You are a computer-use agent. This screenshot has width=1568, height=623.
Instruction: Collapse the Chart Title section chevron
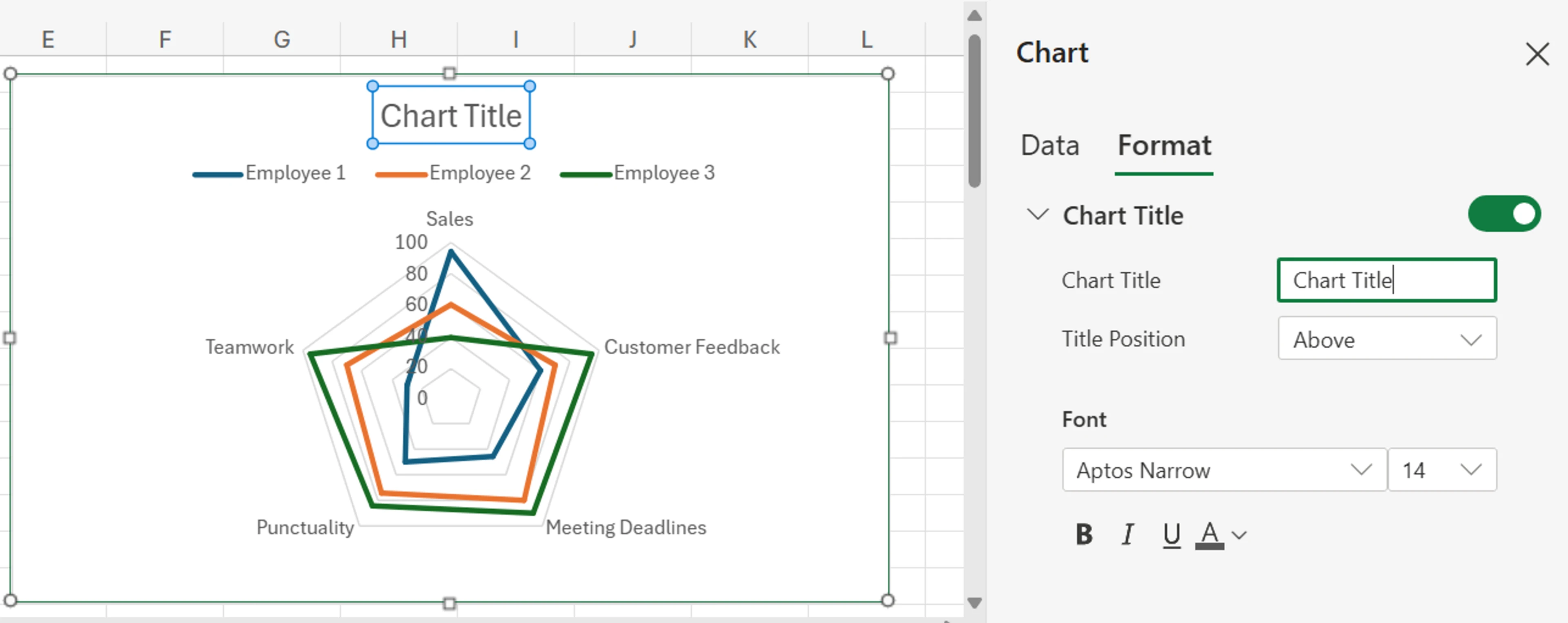point(1037,214)
